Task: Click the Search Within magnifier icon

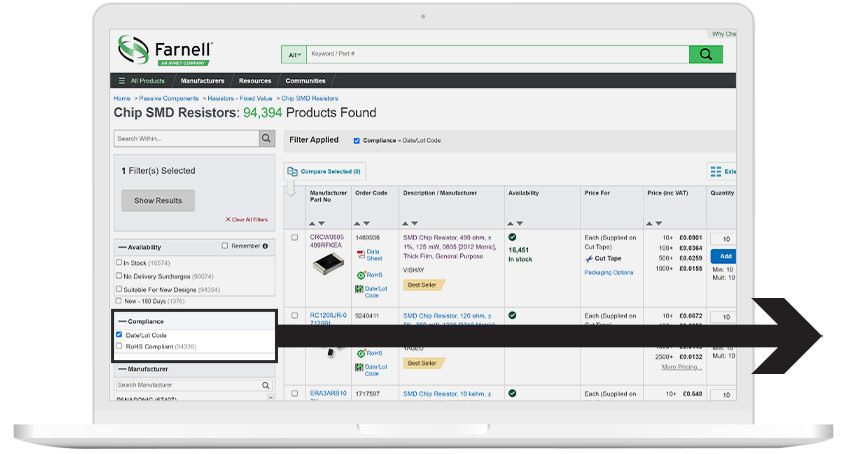Action: pyautogui.click(x=266, y=138)
